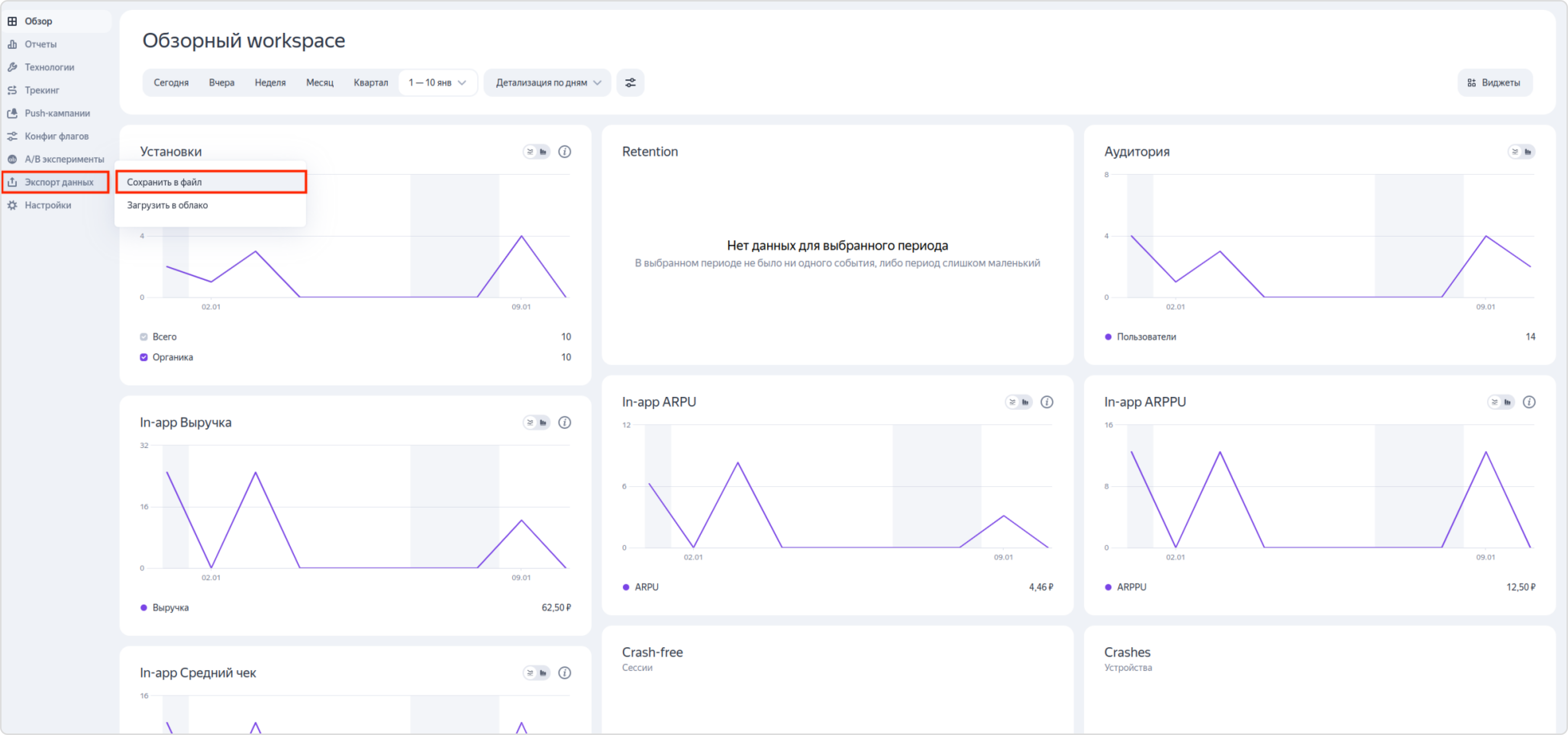
Task: Switch Установки widget to bar chart
Action: (543, 152)
